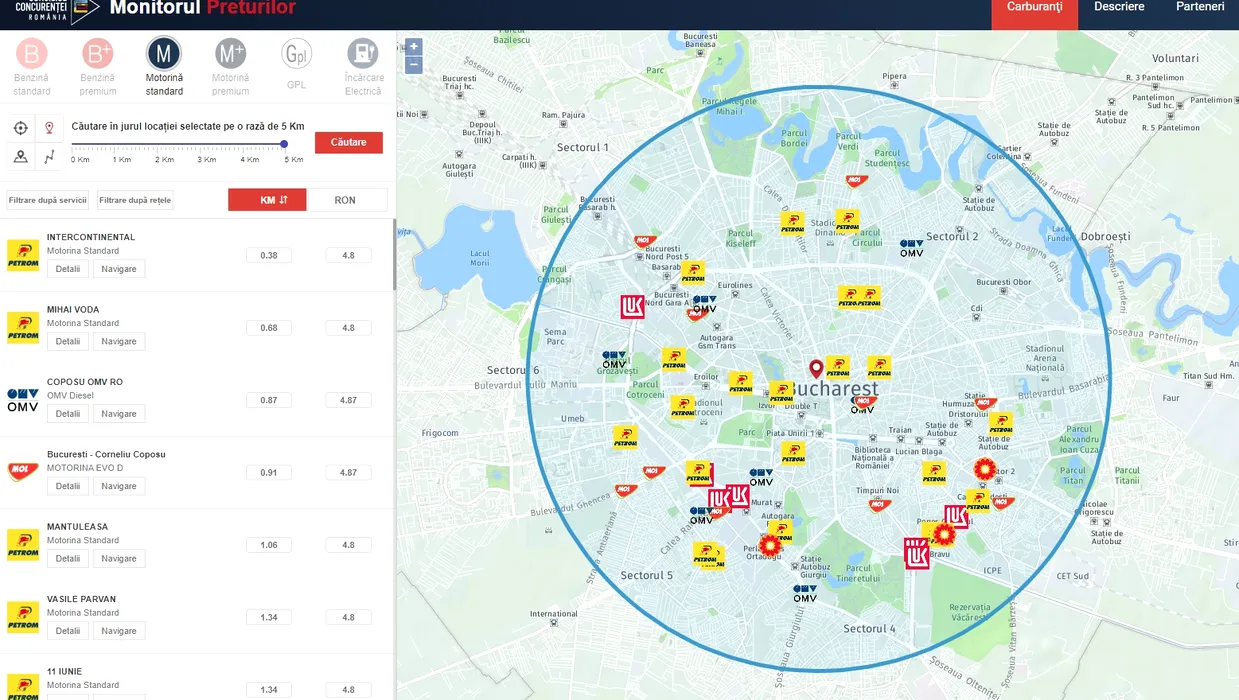Image resolution: width=1239 pixels, height=700 pixels.
Task: Click the Petrom marker near Basarab station
Action: (693, 272)
